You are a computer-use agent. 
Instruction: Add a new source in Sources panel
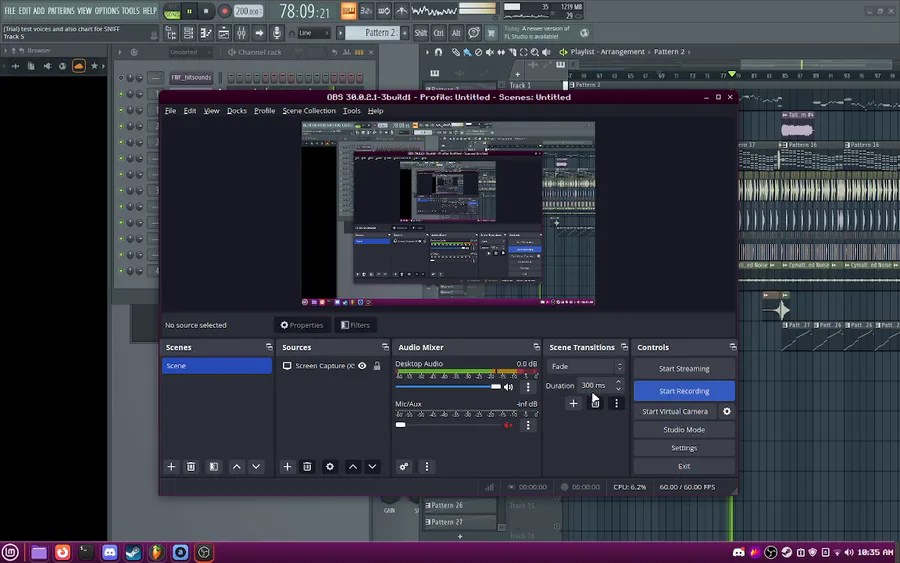(287, 467)
